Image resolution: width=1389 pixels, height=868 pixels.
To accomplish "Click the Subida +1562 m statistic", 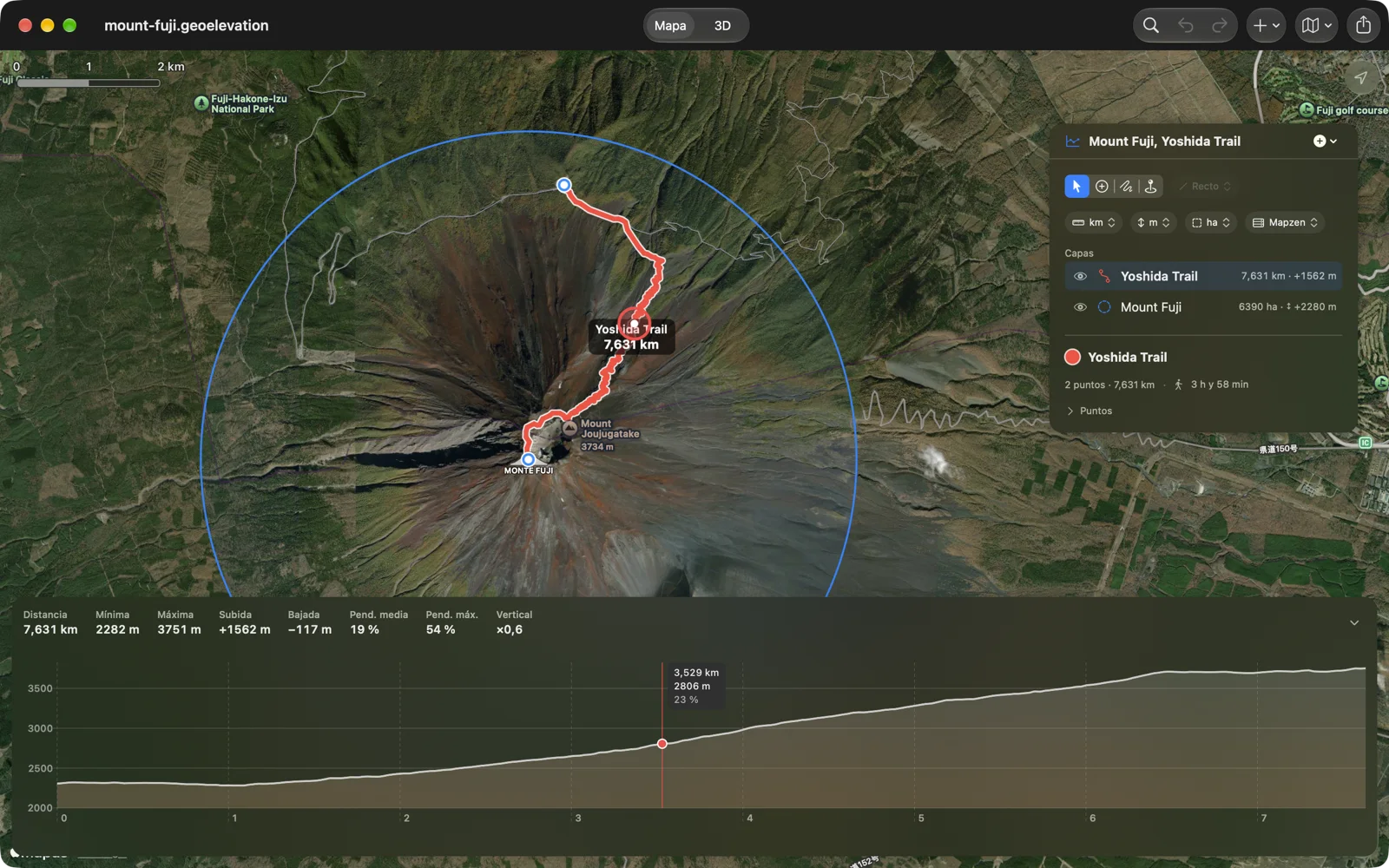I will coord(245,622).
